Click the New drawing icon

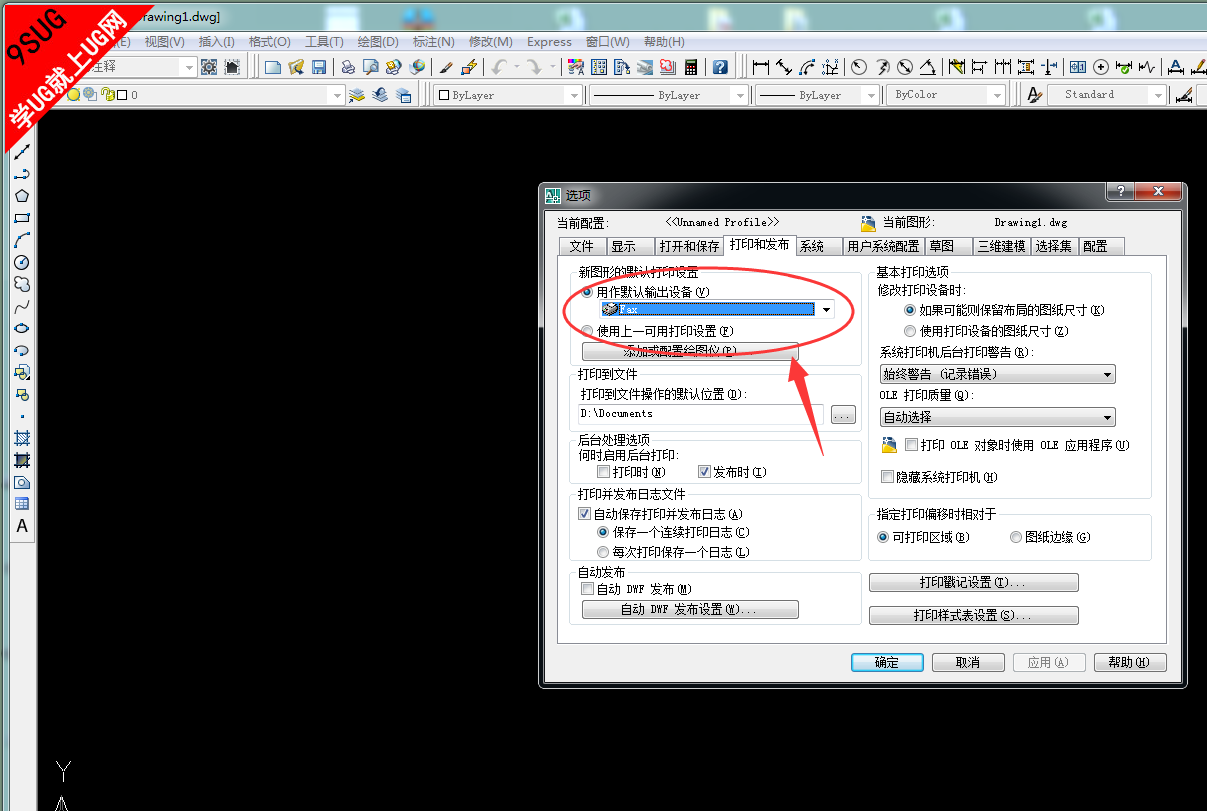click(273, 67)
